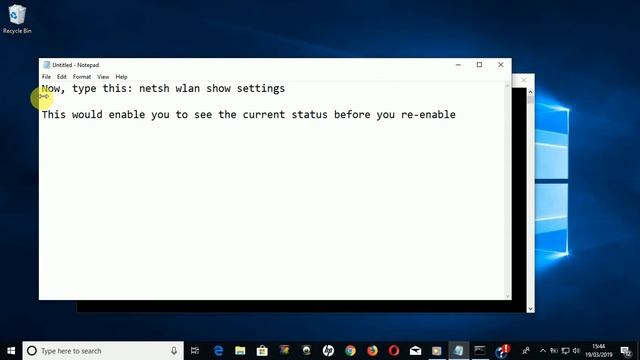Switch to the Notepad taskbar button
The height and width of the screenshot is (360, 640).
tap(458, 351)
